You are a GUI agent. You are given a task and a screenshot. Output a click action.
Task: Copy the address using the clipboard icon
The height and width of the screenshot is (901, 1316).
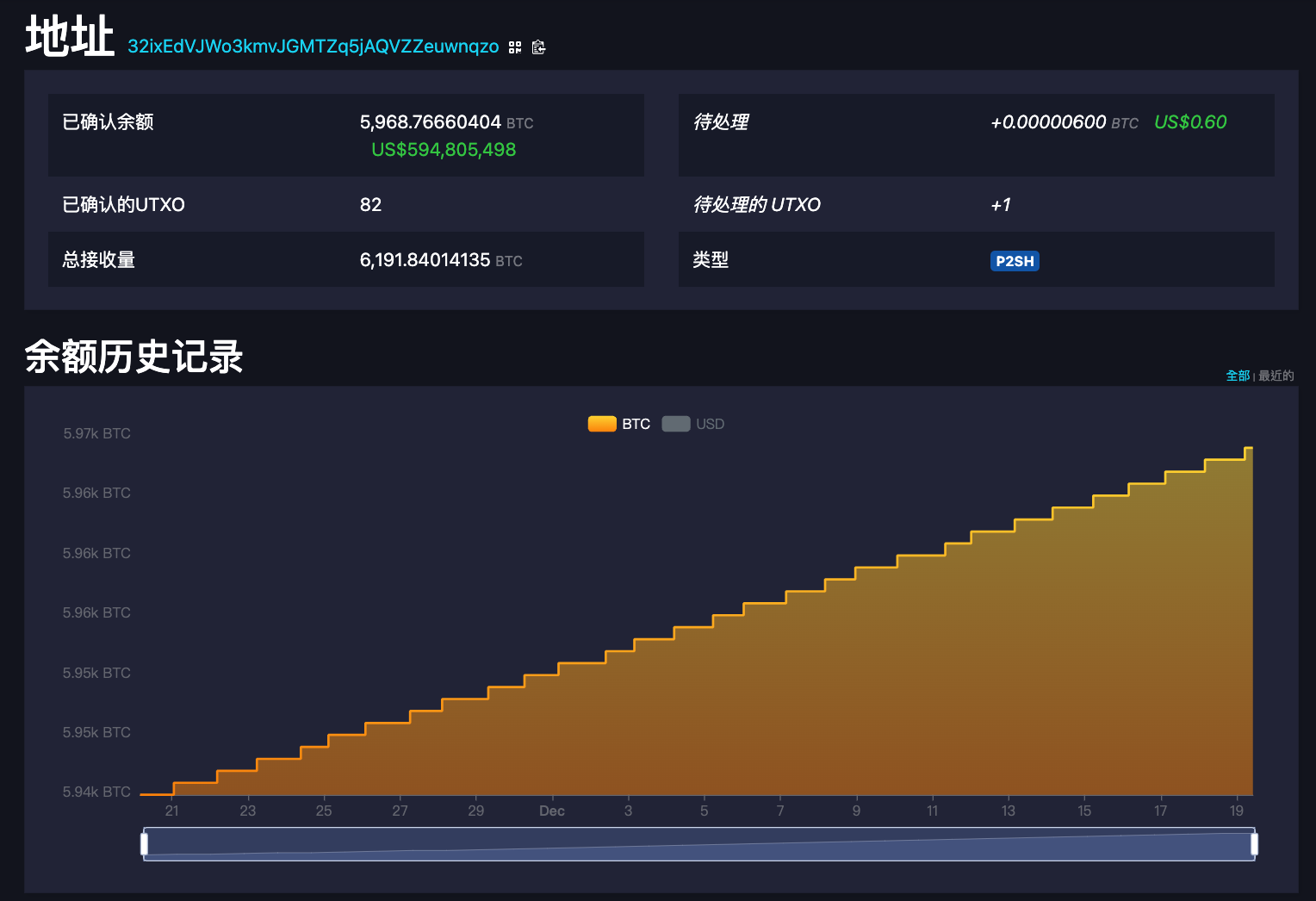click(x=538, y=47)
